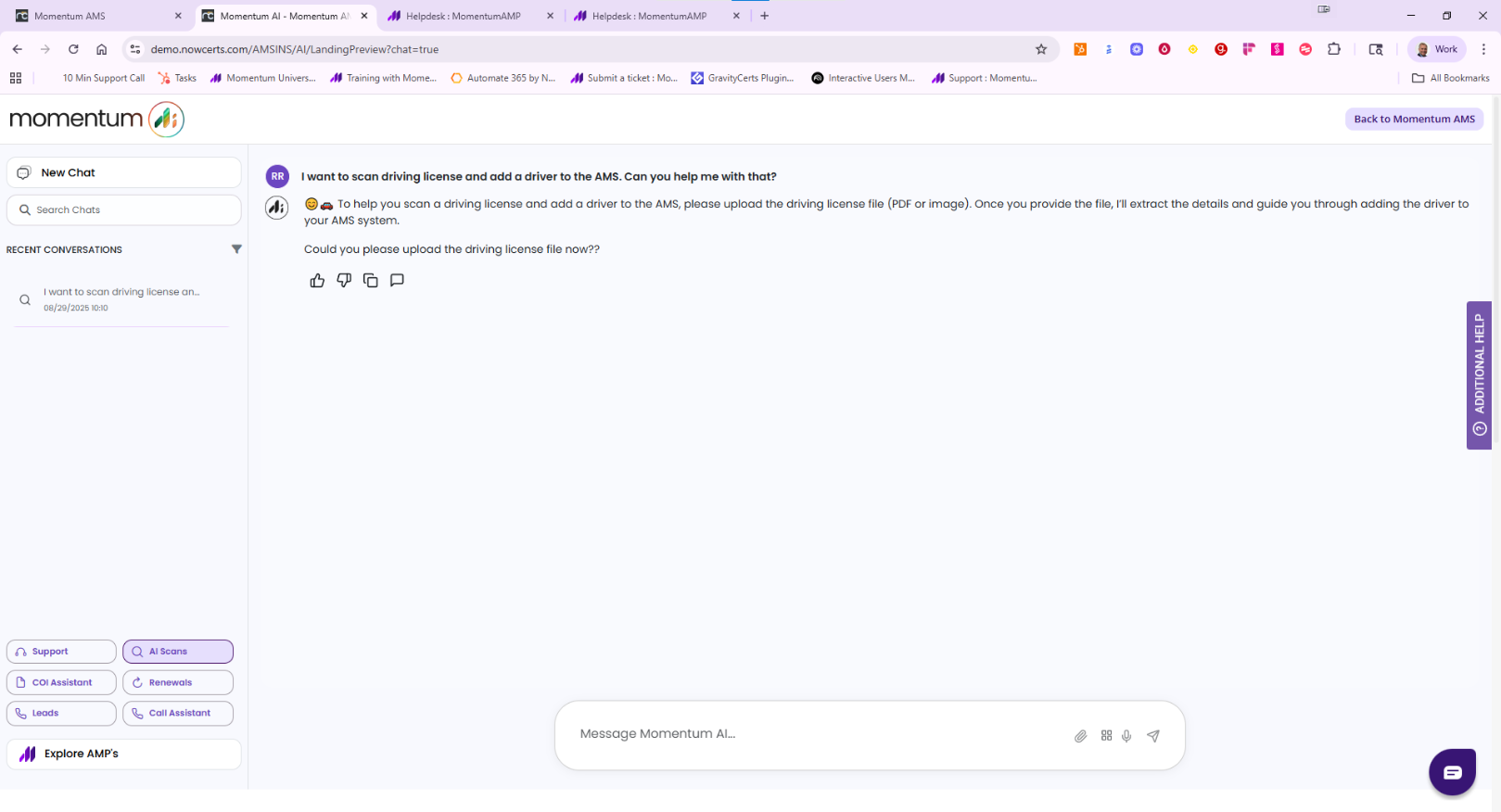Copy the AI response with copy icon
The width and height of the screenshot is (1501, 812).
click(x=371, y=280)
